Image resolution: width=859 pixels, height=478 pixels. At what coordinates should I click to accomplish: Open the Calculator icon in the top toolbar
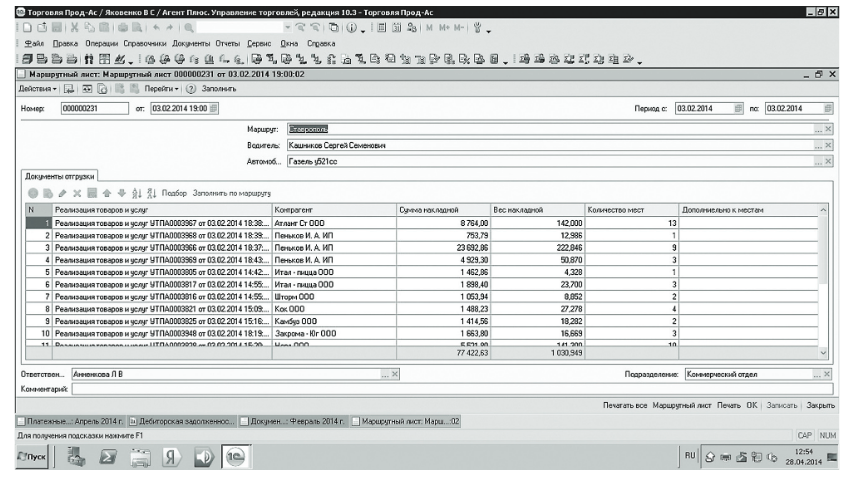[x=382, y=27]
